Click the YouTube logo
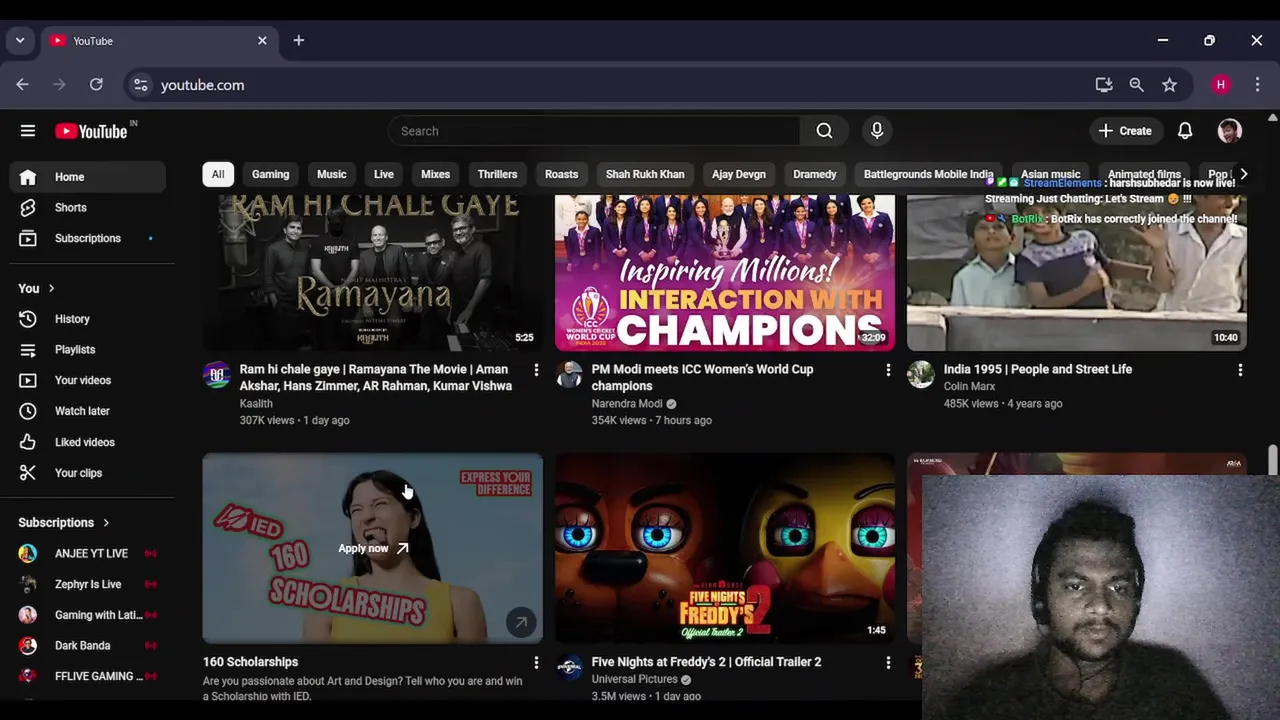 91,131
